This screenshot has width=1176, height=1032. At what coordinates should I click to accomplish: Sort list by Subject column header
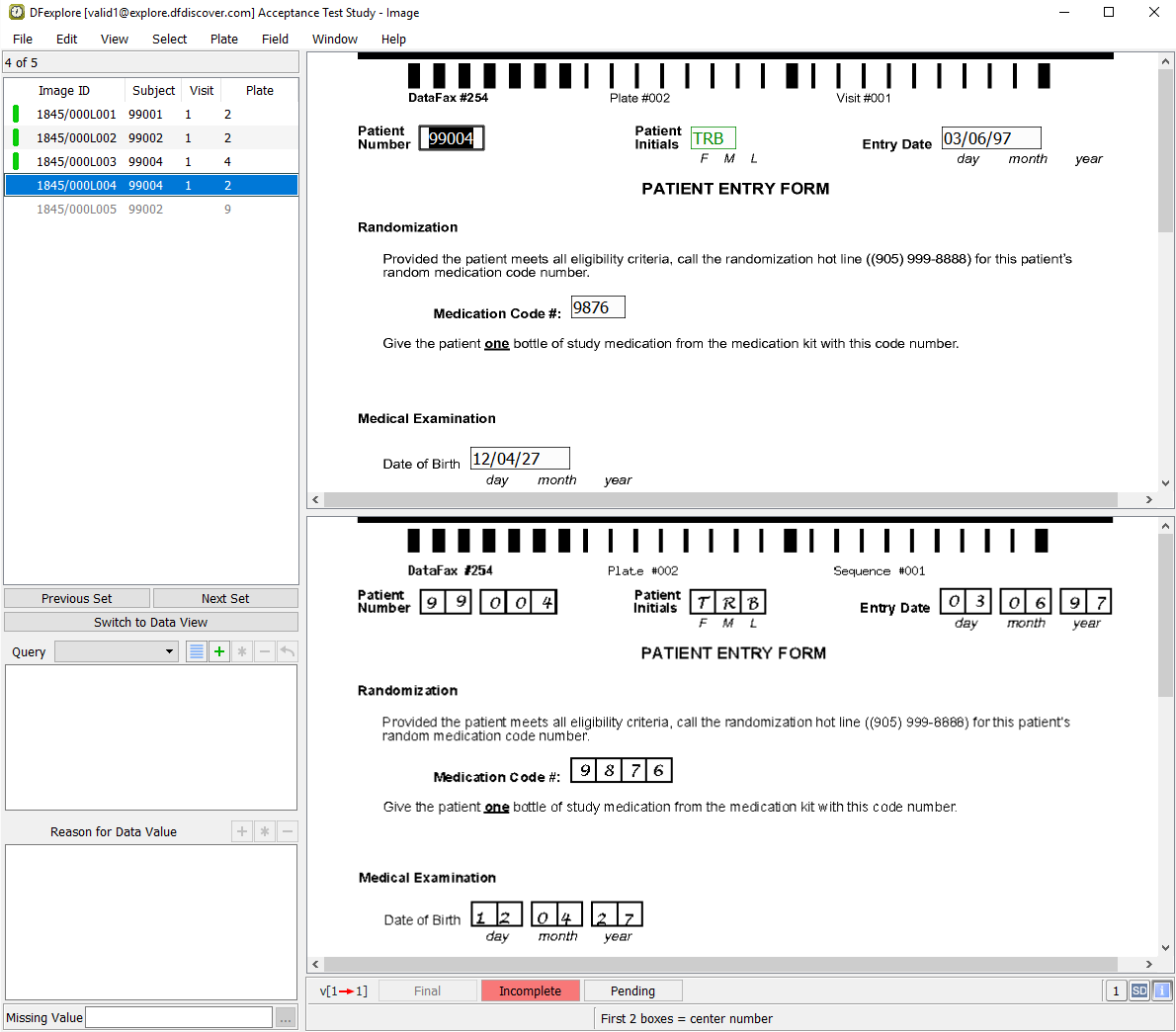click(x=153, y=90)
